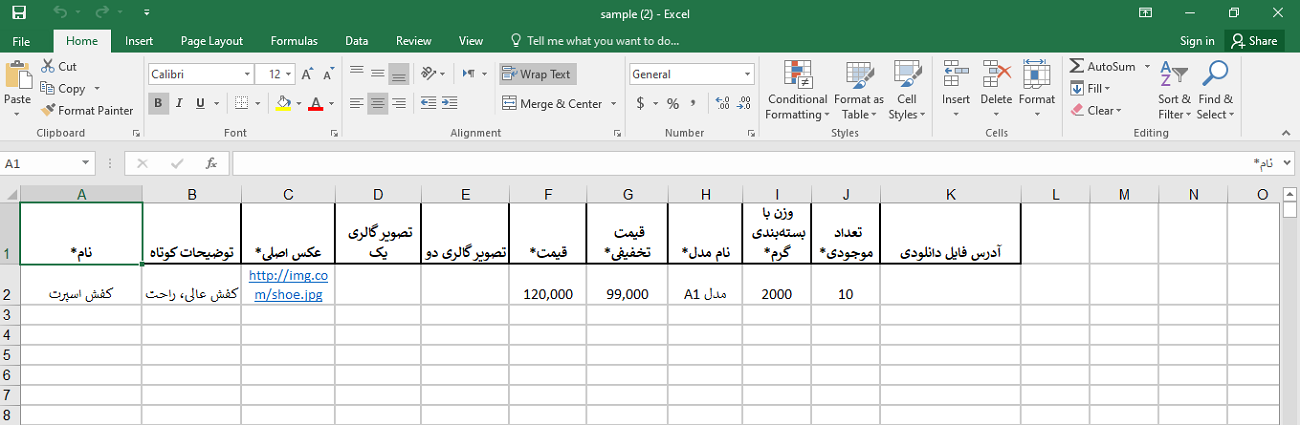The image size is (1300, 425).
Task: Click the Copy button
Action: click(64, 88)
